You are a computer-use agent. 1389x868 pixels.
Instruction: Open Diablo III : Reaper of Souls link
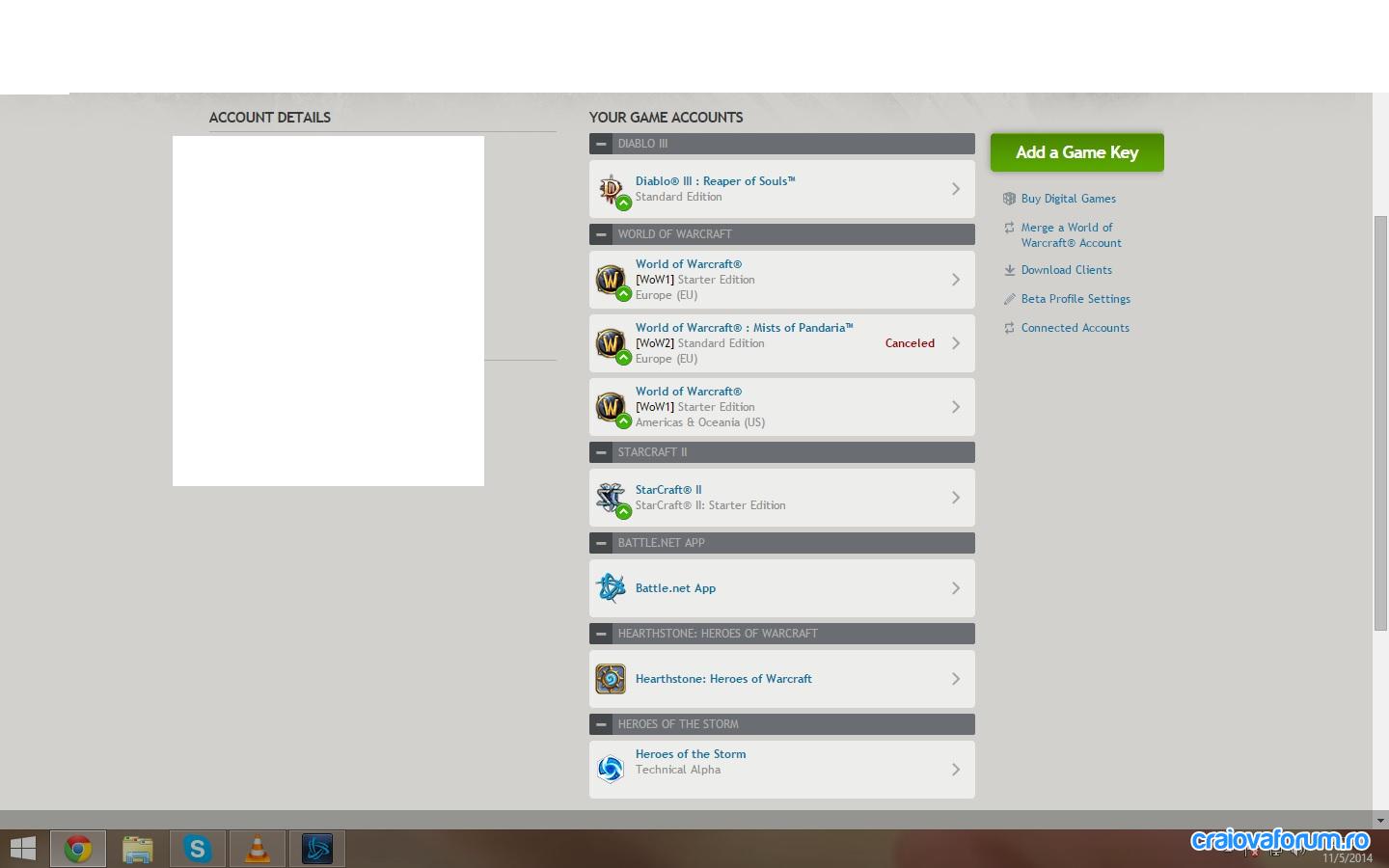[715, 181]
